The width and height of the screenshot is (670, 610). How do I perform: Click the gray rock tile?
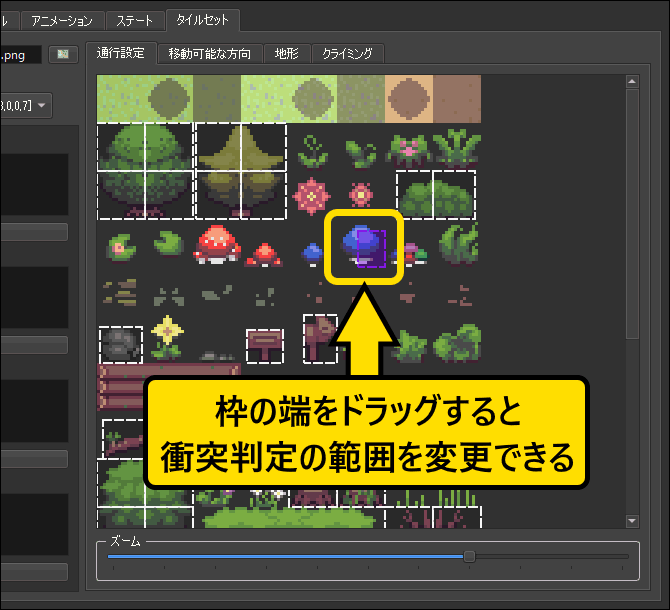point(120,344)
